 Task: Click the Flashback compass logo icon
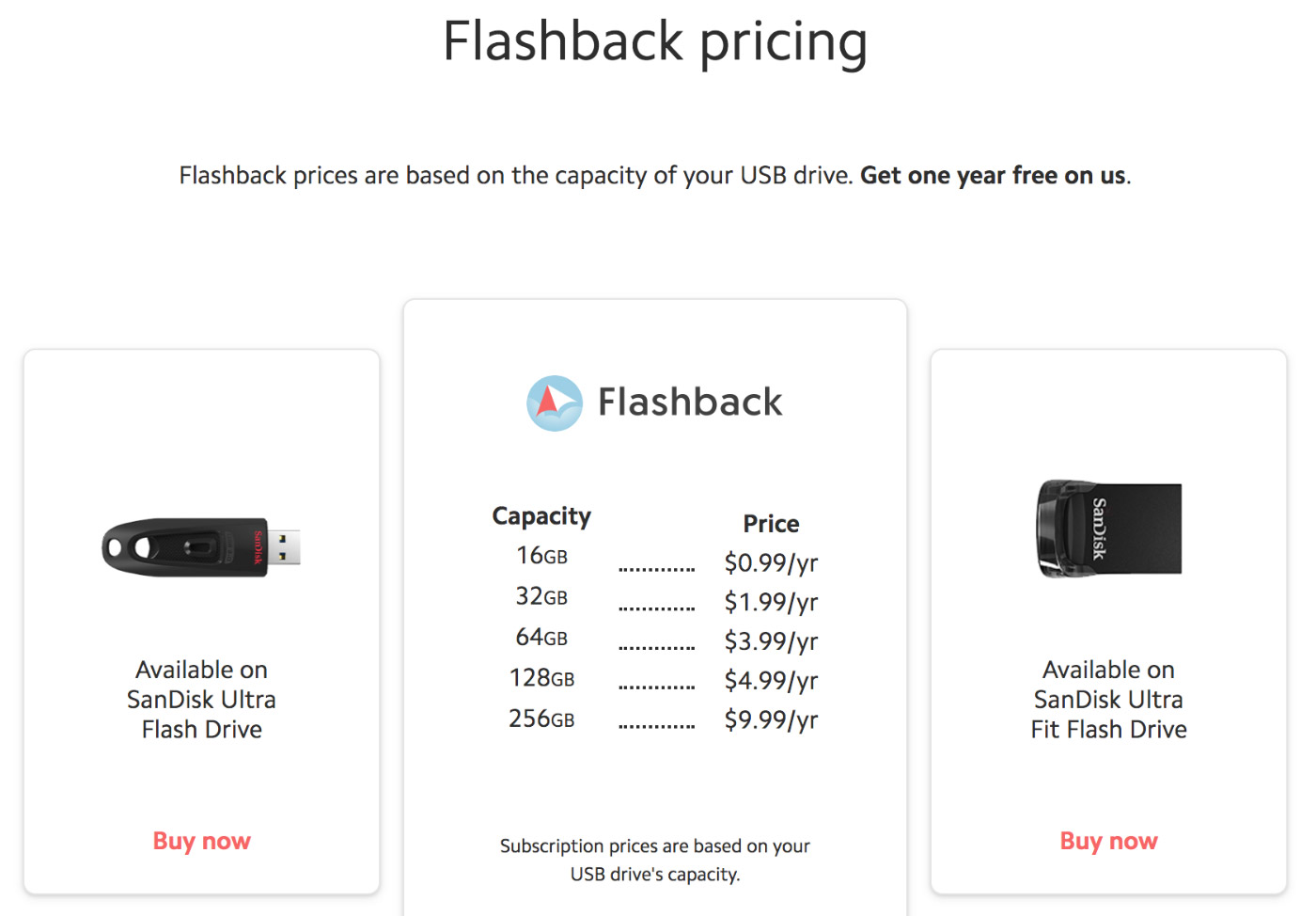pos(555,403)
